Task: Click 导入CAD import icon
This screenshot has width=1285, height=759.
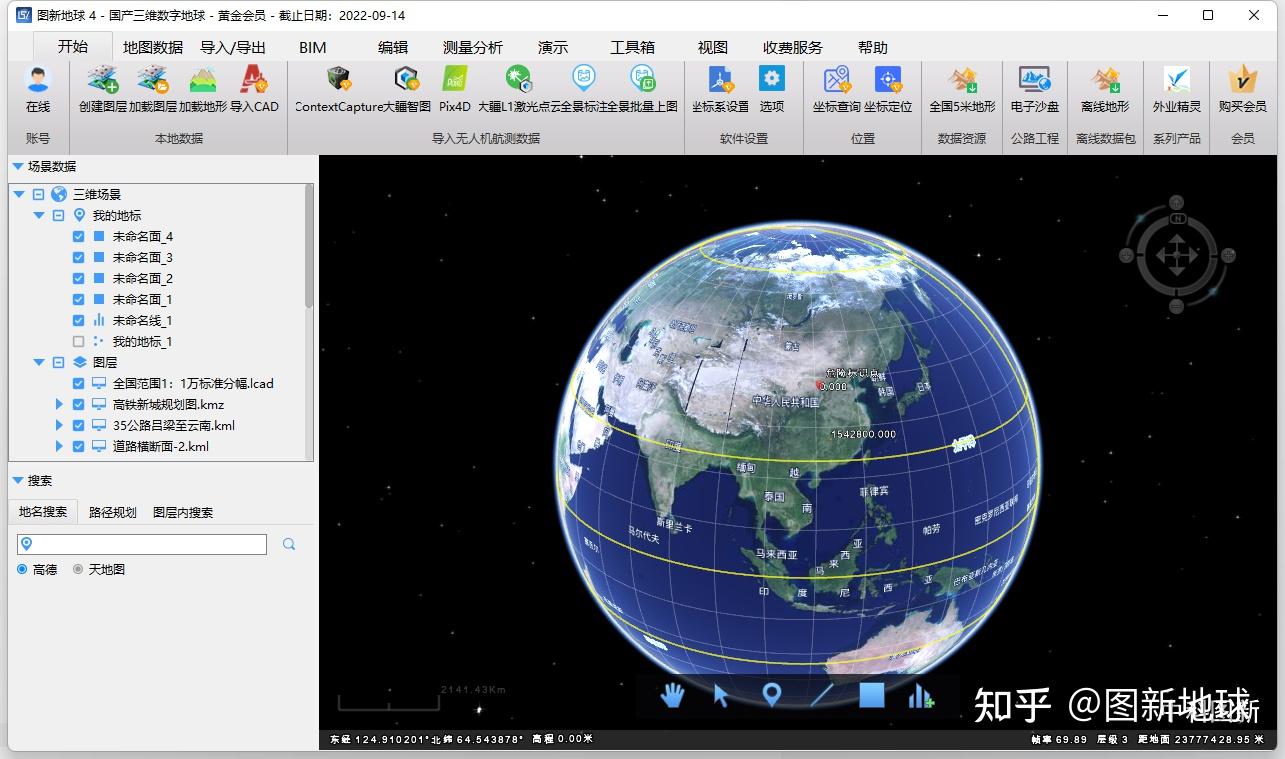Action: click(x=254, y=80)
